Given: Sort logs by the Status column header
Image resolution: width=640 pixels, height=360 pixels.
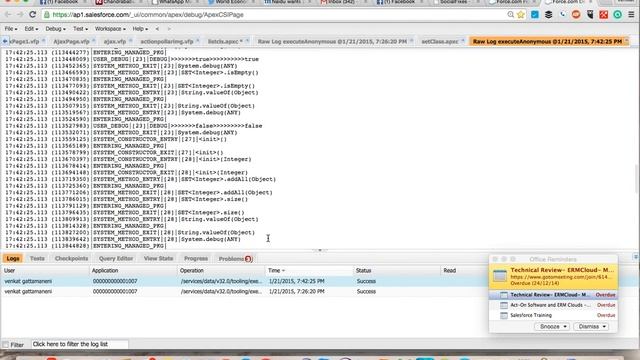Looking at the screenshot, I should pyautogui.click(x=397, y=271).
